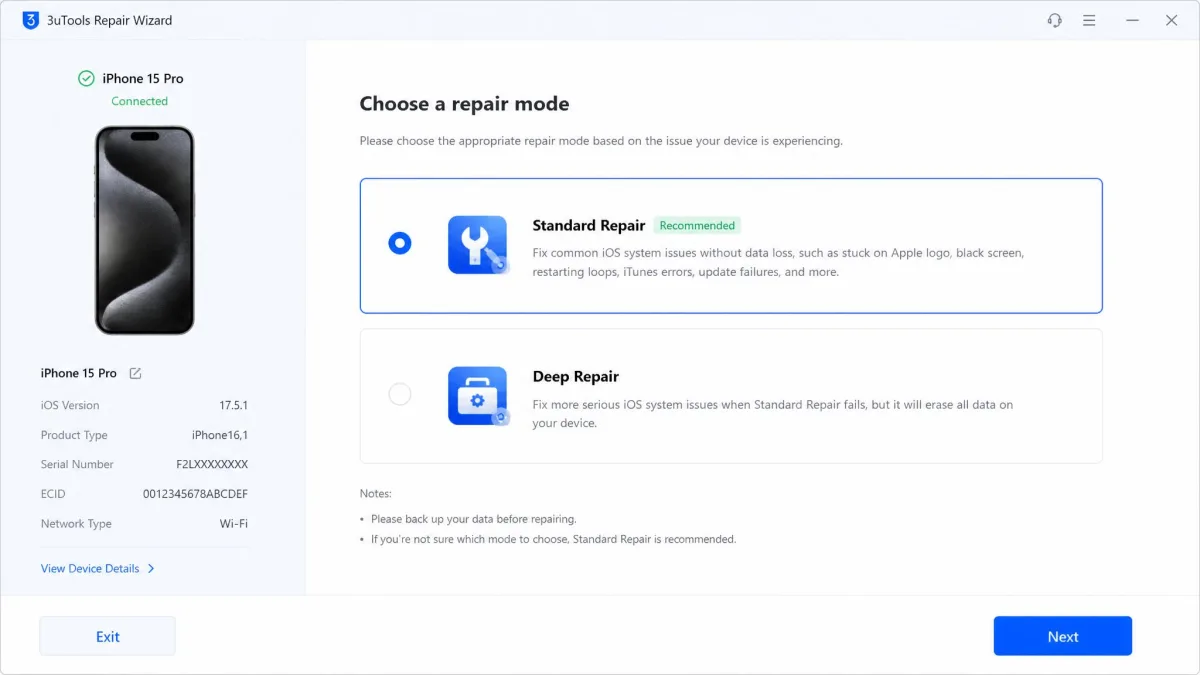Click the Deep Repair title text

click(575, 376)
